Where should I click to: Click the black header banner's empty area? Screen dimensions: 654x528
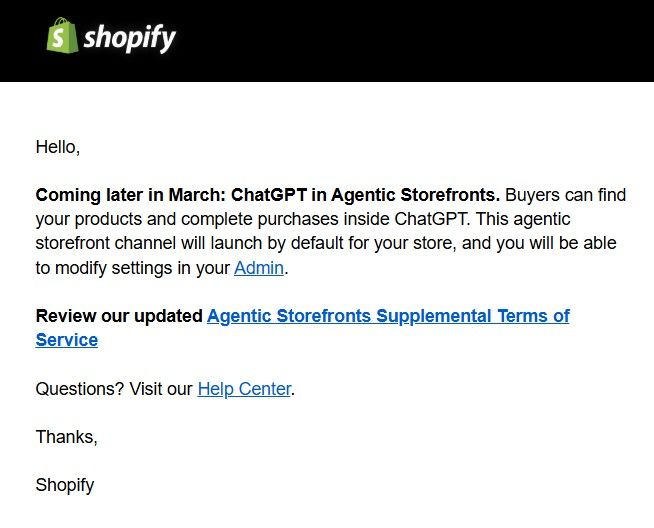click(x=420, y=40)
